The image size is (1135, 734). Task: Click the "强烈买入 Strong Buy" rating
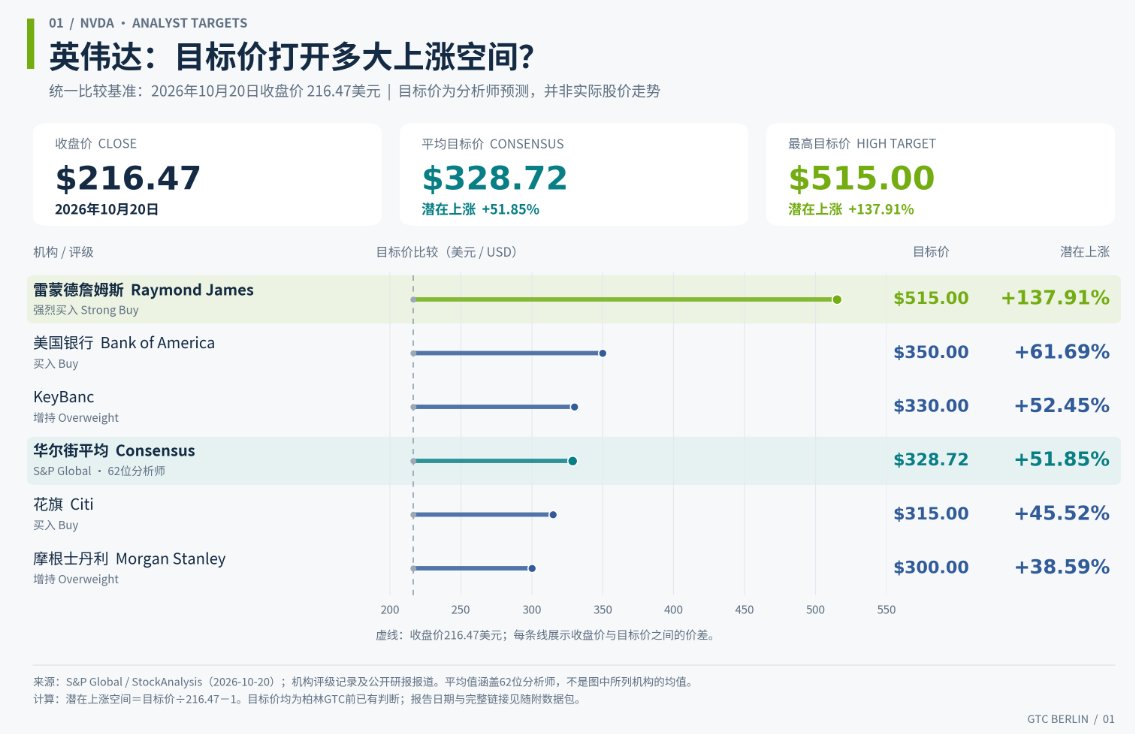86,310
